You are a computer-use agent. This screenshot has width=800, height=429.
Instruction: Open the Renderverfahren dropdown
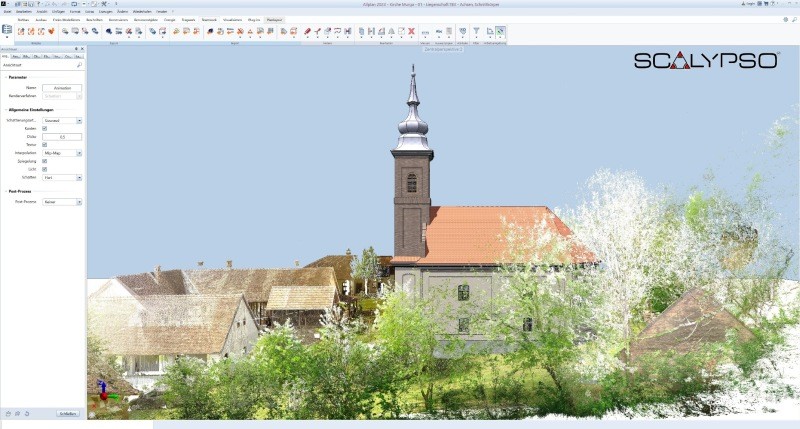pyautogui.click(x=62, y=96)
